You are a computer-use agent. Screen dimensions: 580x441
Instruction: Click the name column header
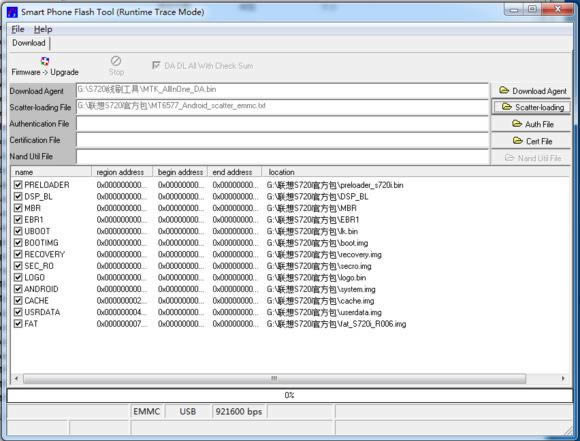pos(51,172)
